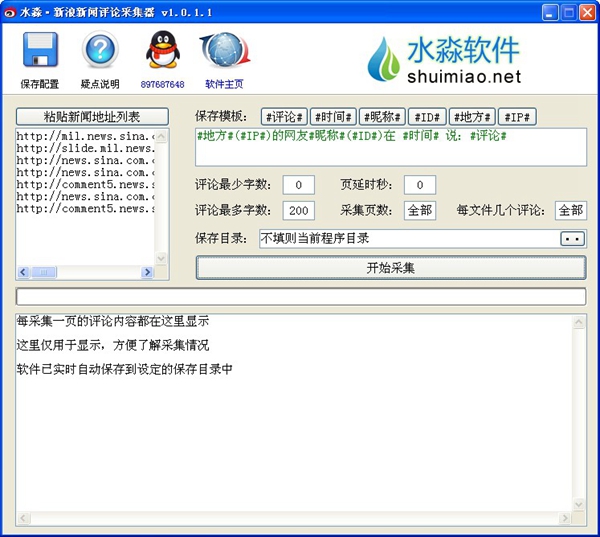Click the browse button beside save directory
The height and width of the screenshot is (537, 600).
point(572,239)
